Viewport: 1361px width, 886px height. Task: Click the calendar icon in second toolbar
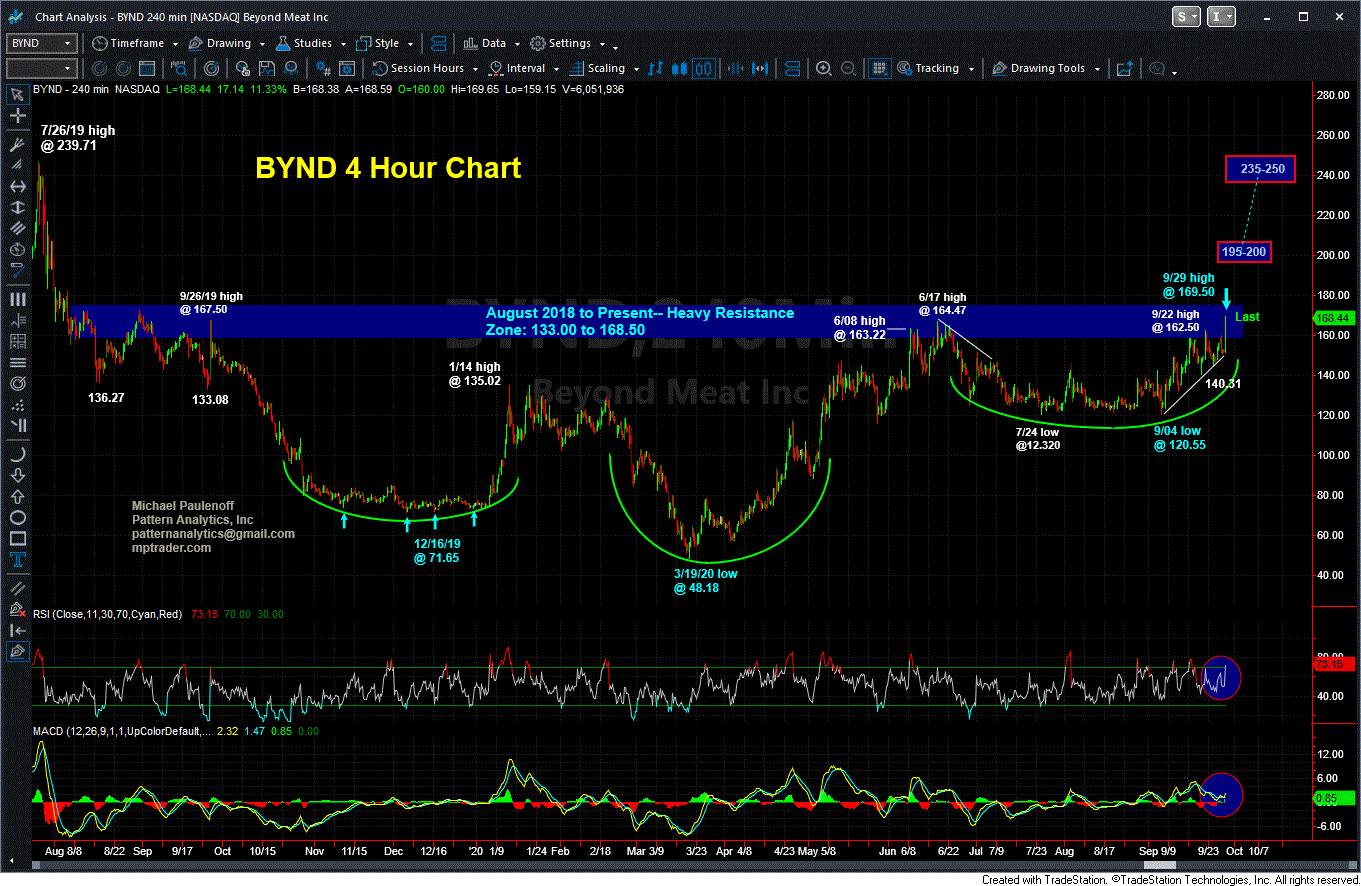tap(148, 68)
